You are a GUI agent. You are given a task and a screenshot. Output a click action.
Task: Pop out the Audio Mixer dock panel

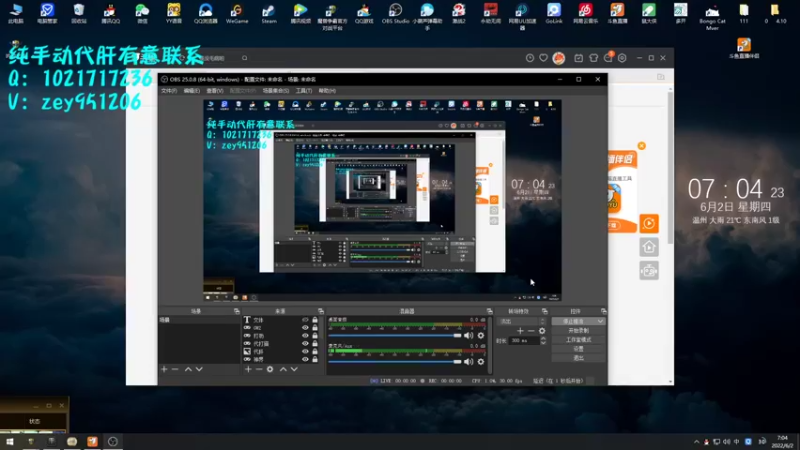490,311
